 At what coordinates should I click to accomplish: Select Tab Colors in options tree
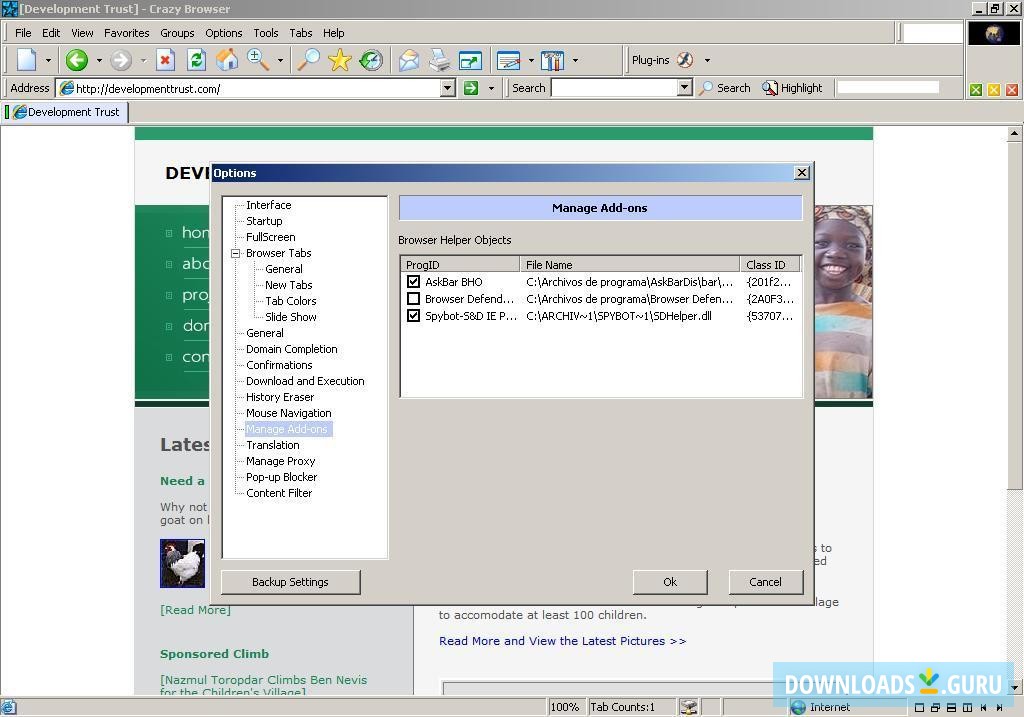tap(291, 301)
